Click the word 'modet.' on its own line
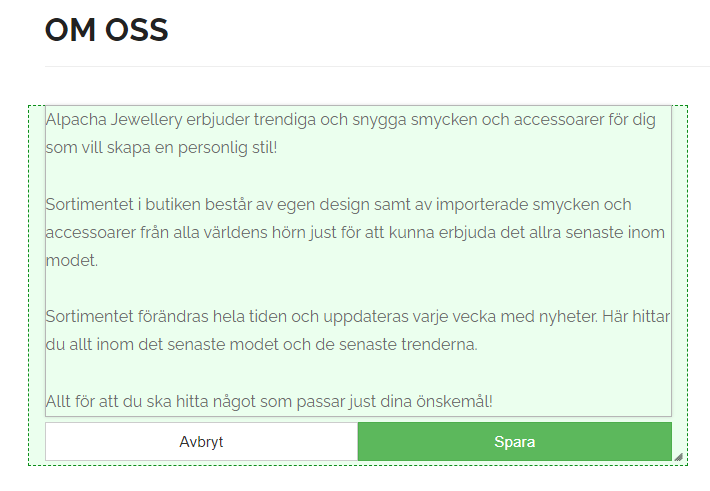 click(x=72, y=260)
